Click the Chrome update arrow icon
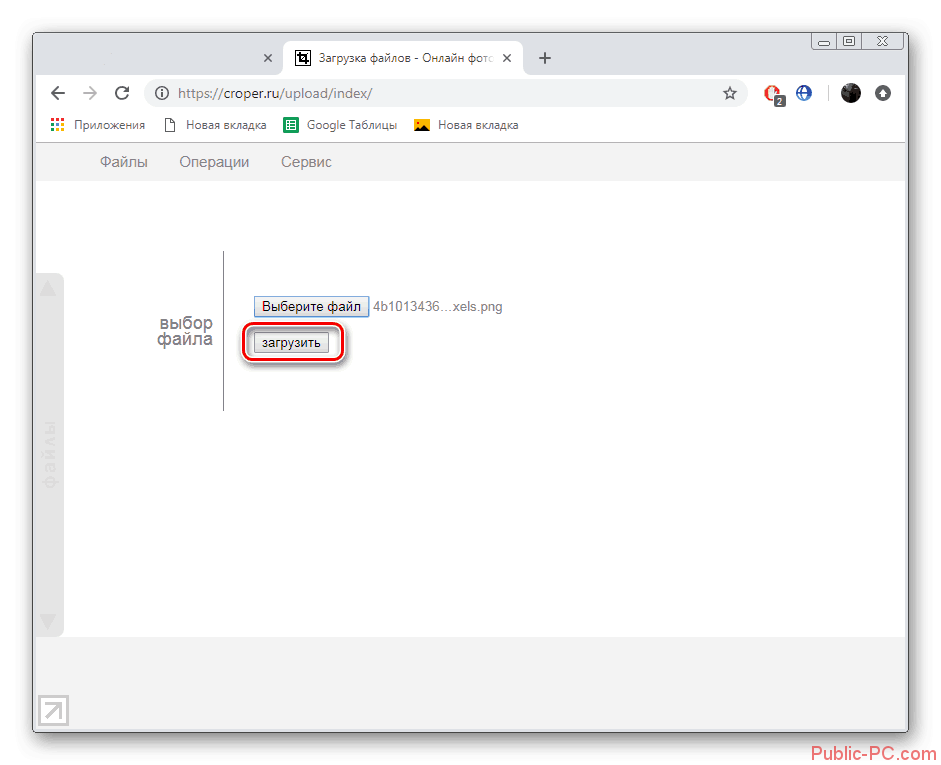Viewport: 941px width, 765px height. coord(882,93)
